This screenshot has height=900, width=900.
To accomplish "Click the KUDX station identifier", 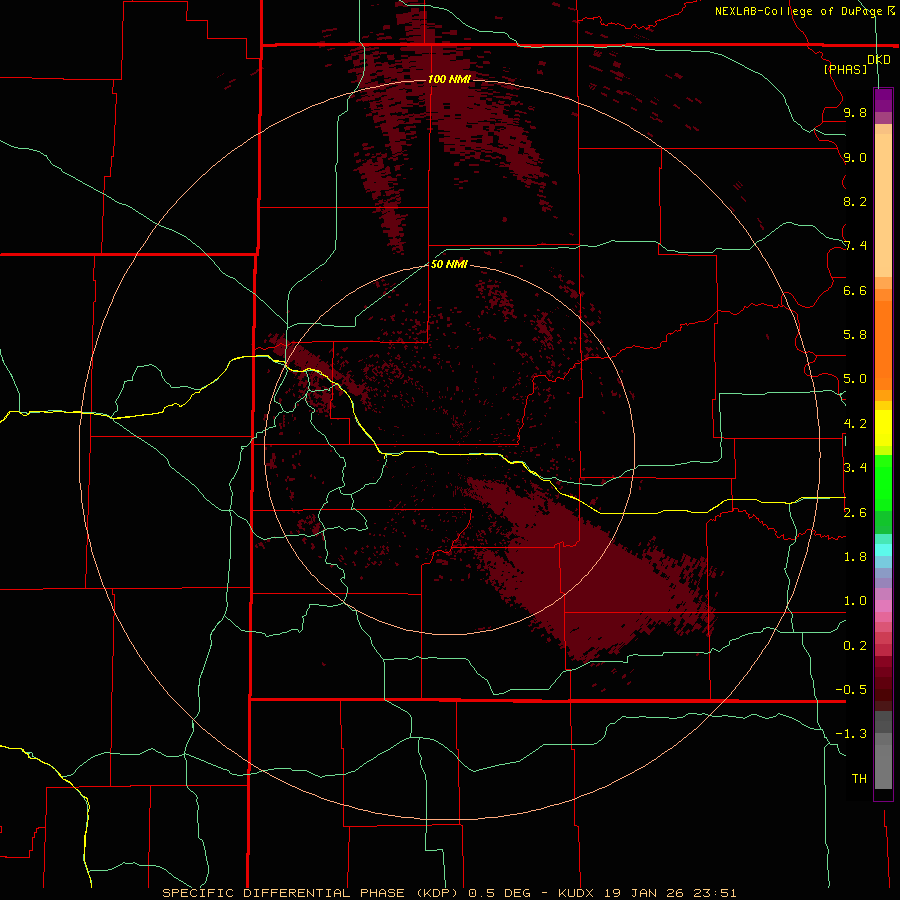I will tap(577, 893).
